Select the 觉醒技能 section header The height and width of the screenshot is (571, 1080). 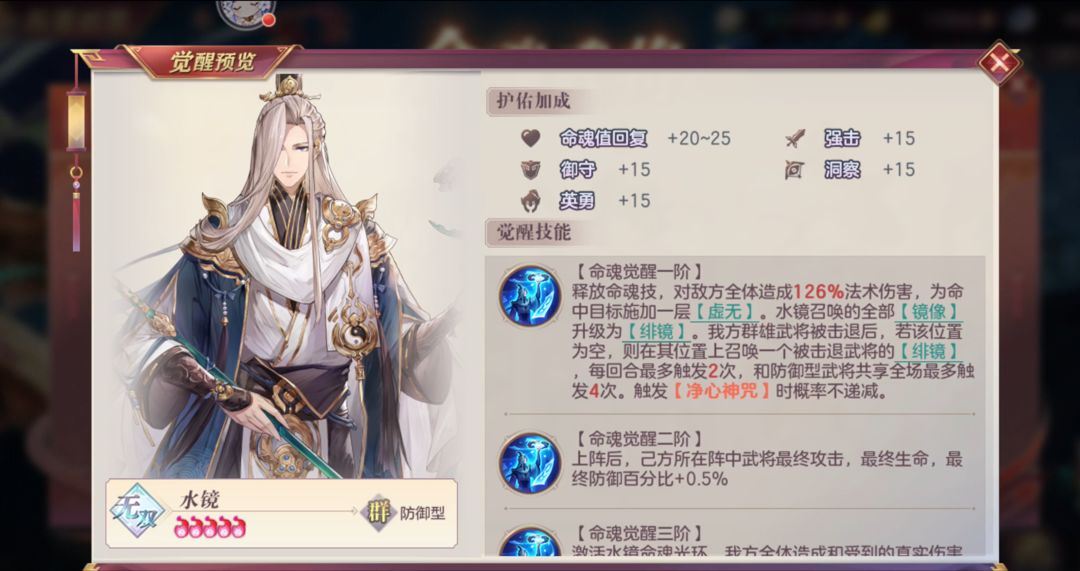[x=534, y=232]
